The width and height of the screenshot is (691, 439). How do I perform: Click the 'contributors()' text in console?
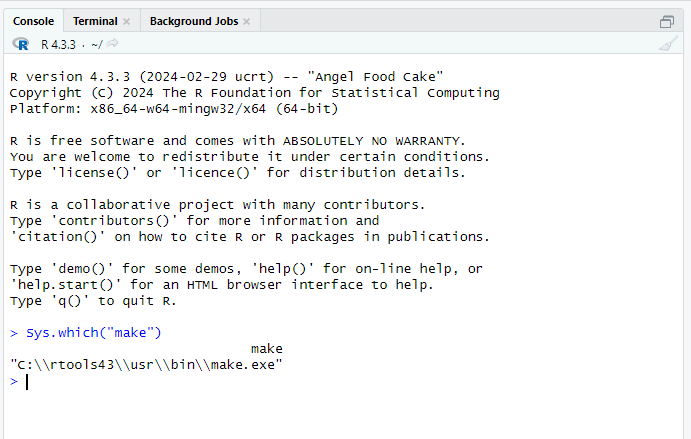coord(114,221)
